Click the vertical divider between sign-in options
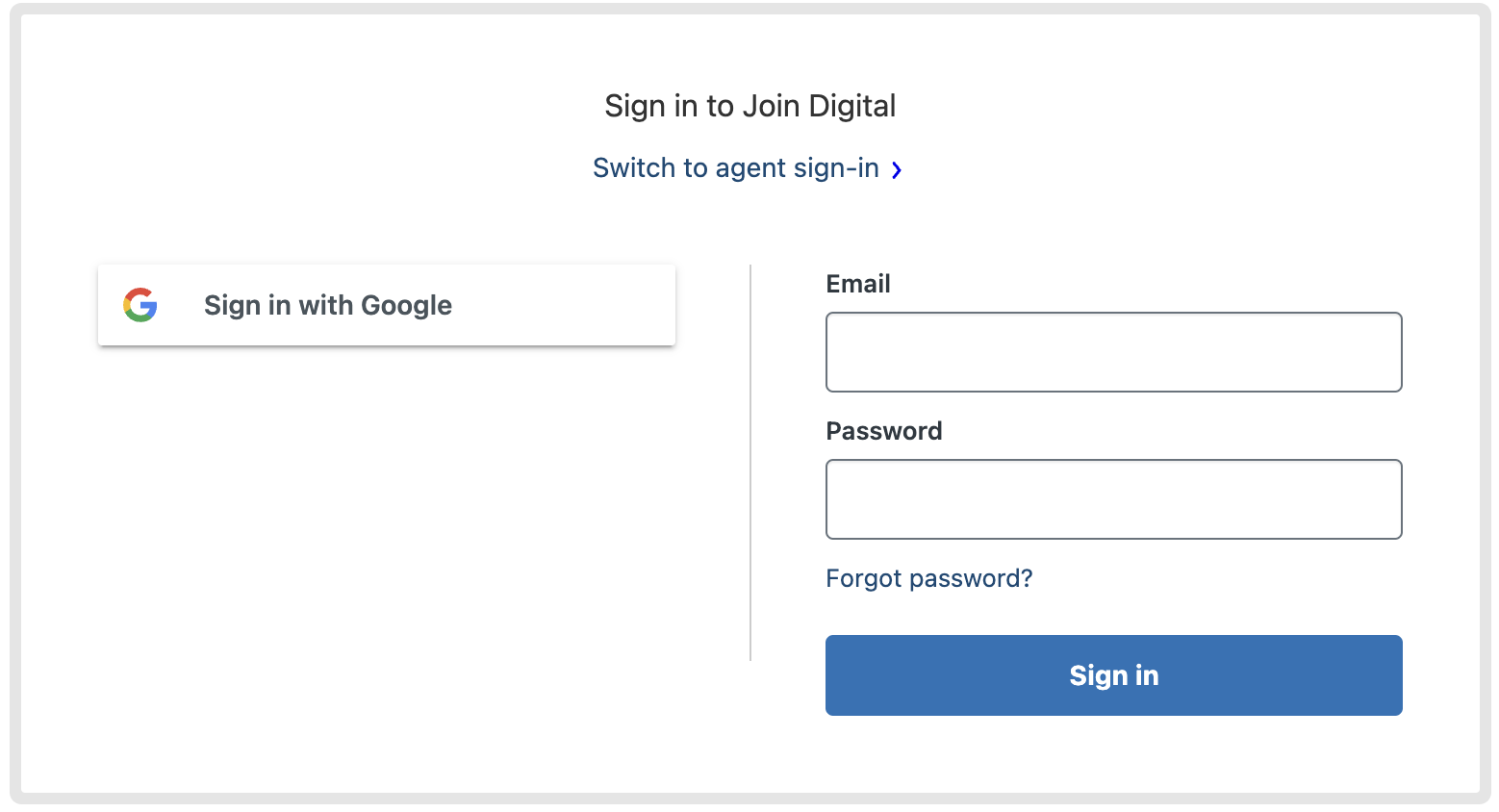The height and width of the screenshot is (812, 1499). 750,463
